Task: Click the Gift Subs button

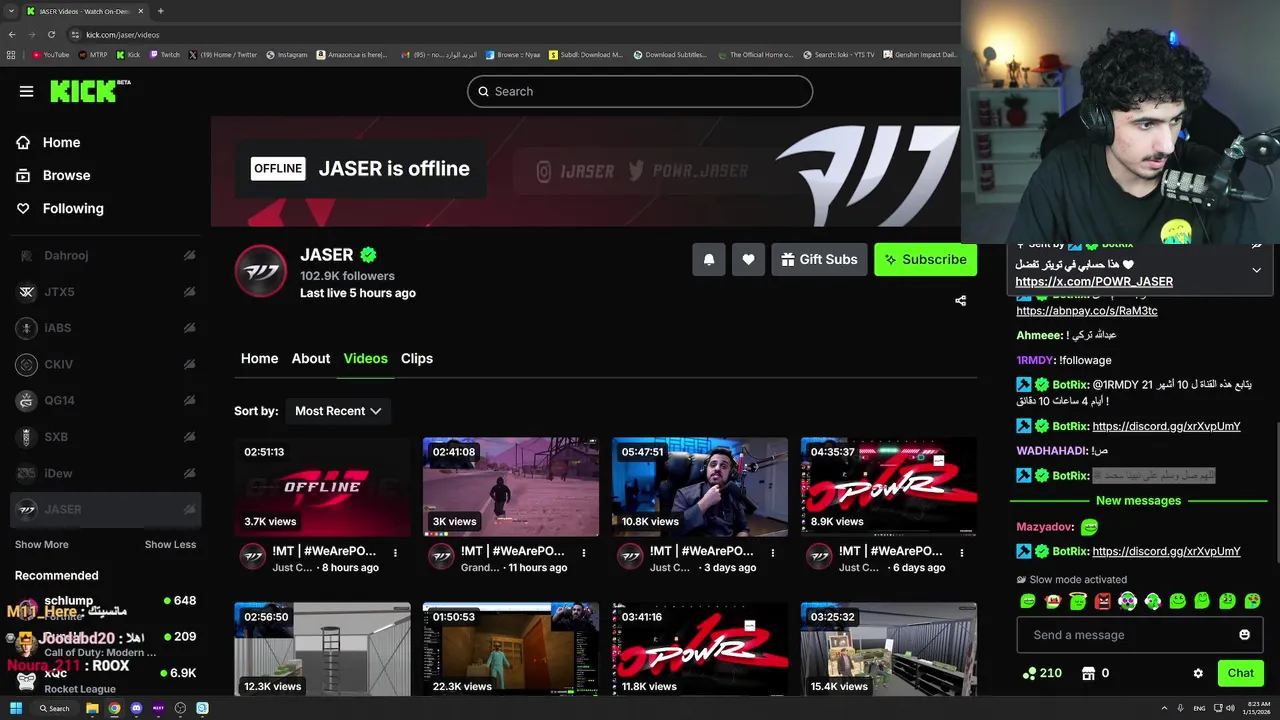Action: [819, 259]
